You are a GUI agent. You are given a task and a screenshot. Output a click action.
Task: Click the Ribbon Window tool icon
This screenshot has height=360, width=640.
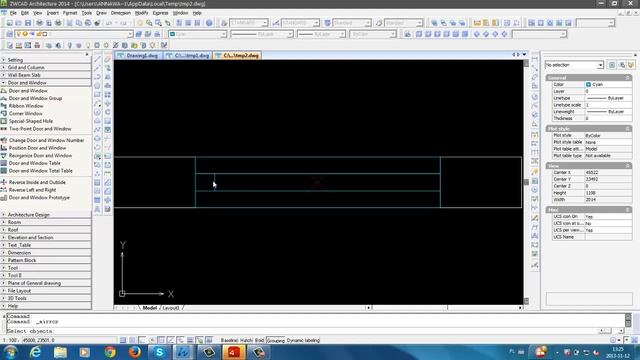click(x=4, y=106)
